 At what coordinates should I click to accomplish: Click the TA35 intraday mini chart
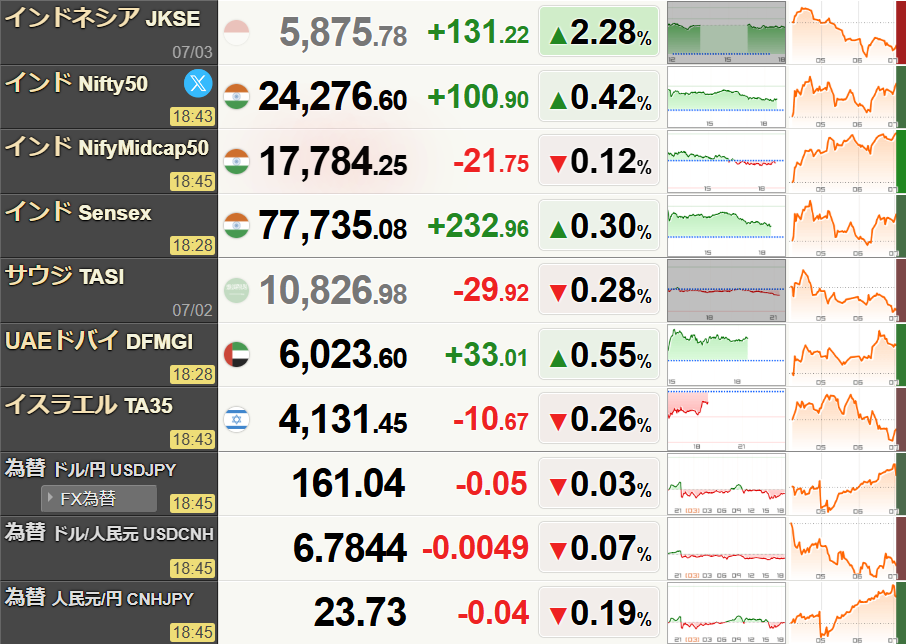point(726,420)
